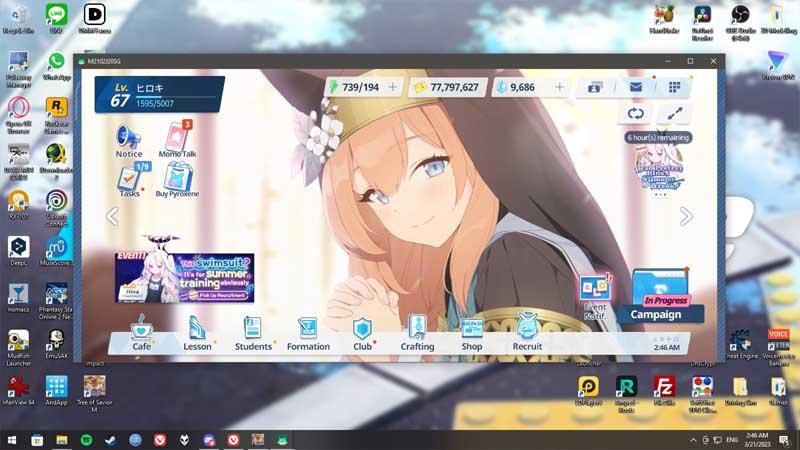800x450 pixels.
Task: Open the Cafe menu
Action: [x=141, y=333]
